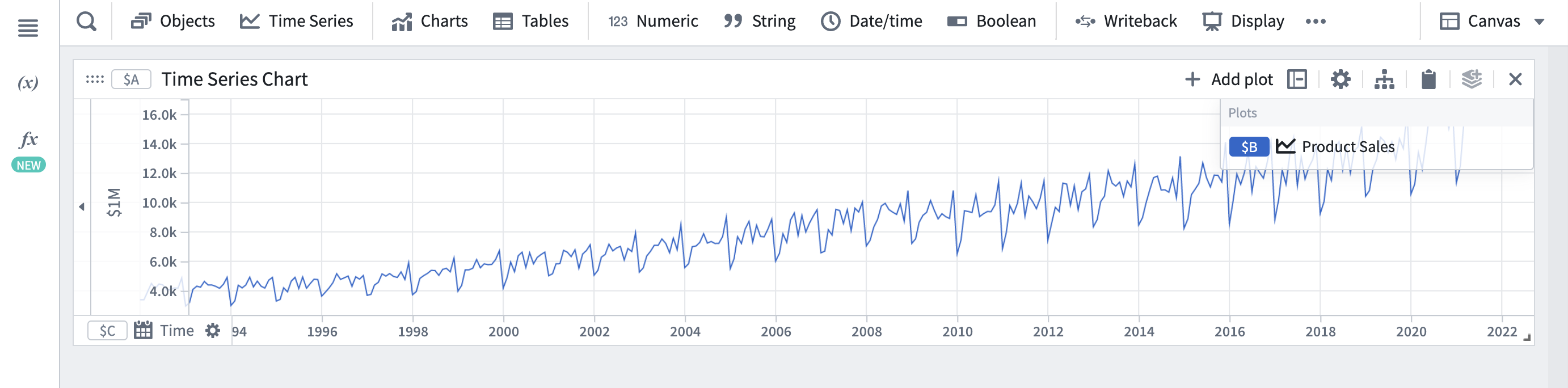1568x388 pixels.
Task: Collapse the y-axis panel arrow
Action: pos(82,207)
